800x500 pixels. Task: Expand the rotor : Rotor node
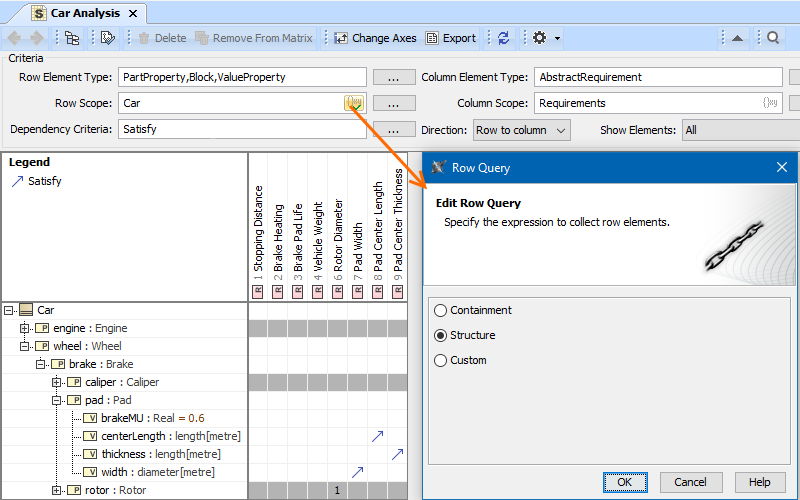point(57,490)
